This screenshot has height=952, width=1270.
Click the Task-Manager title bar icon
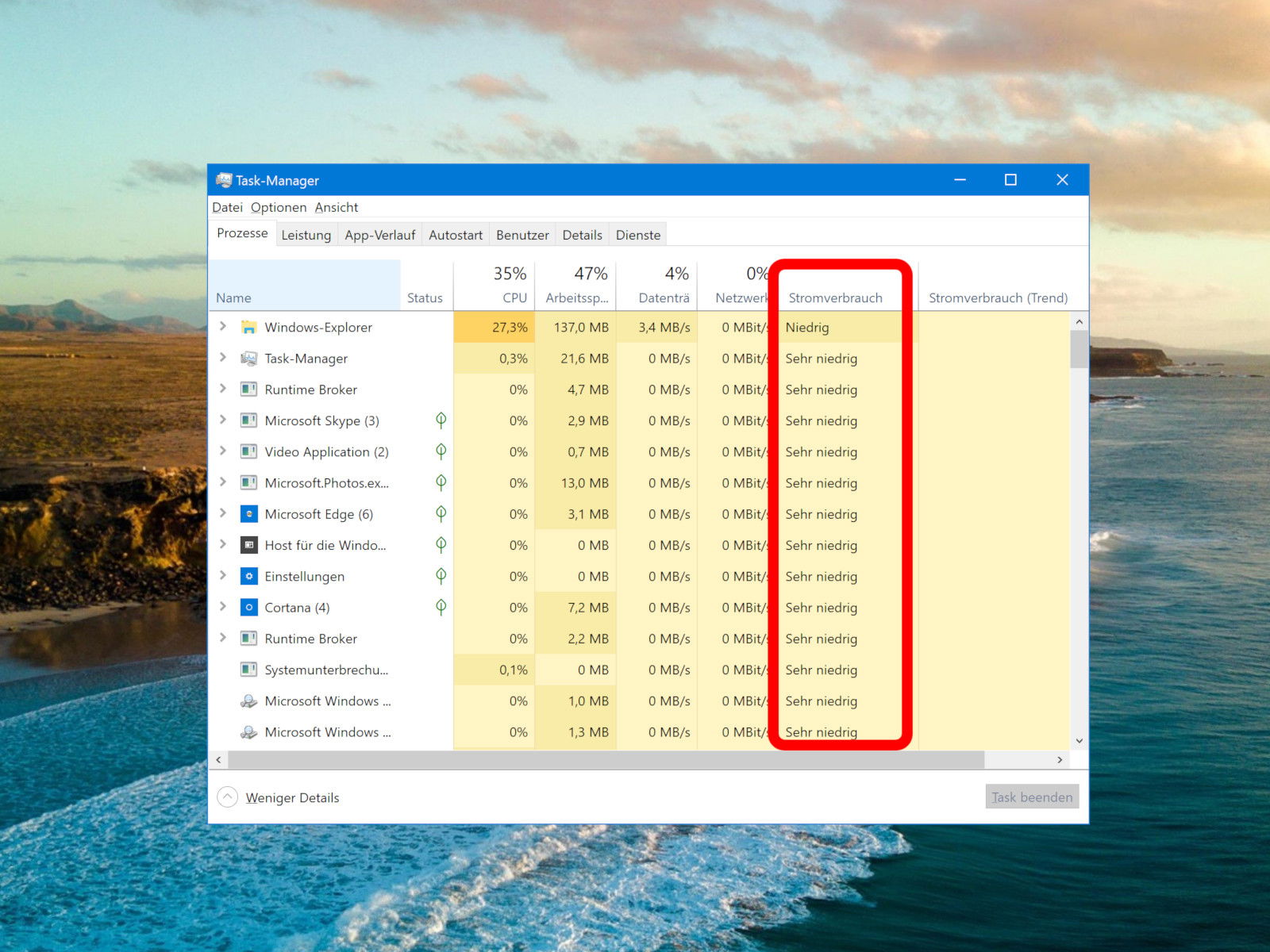pyautogui.click(x=224, y=180)
